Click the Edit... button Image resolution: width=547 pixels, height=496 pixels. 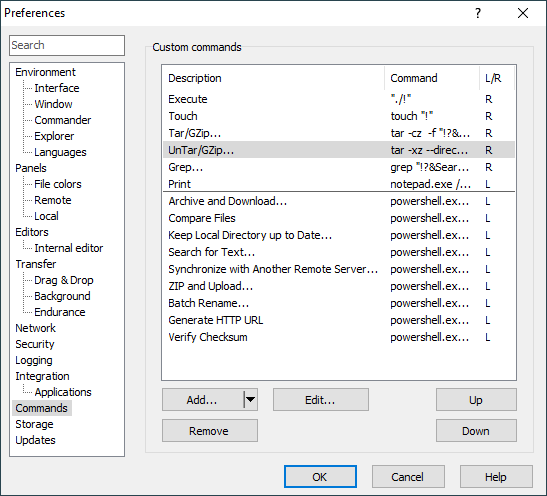(x=321, y=400)
